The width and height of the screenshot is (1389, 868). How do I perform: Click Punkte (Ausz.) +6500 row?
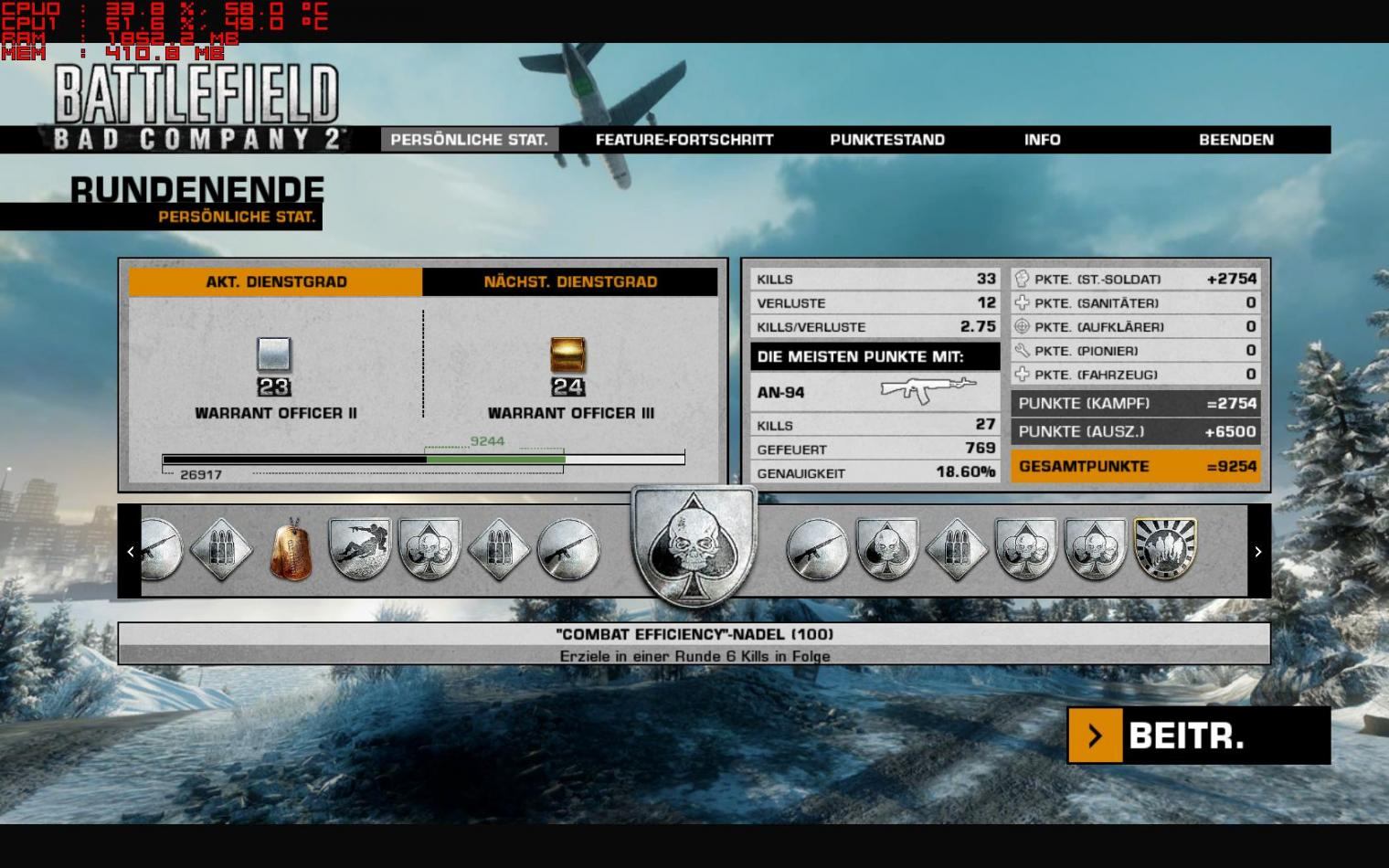pos(1136,431)
